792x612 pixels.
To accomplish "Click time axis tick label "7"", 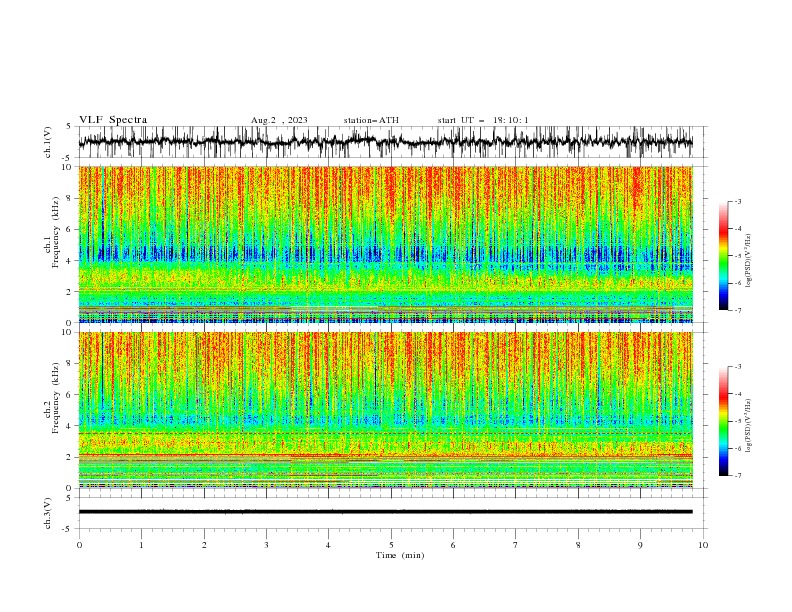I will pyautogui.click(x=516, y=545).
